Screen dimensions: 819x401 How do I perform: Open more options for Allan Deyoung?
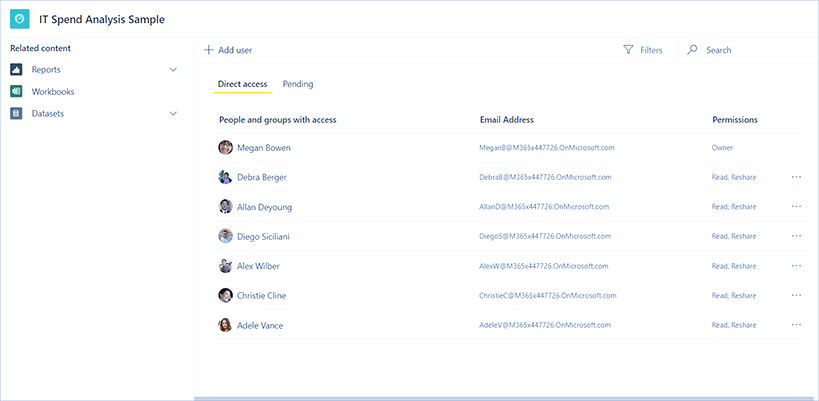pos(796,207)
